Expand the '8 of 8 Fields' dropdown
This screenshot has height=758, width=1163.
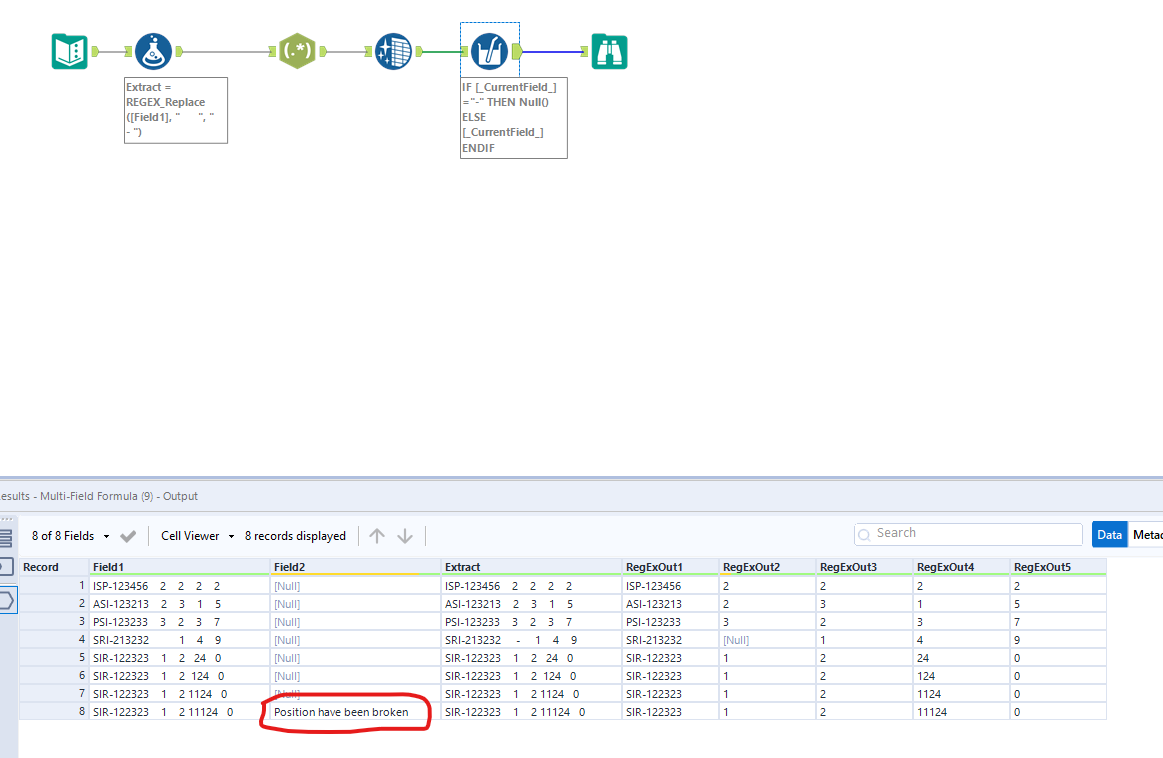pyautogui.click(x=70, y=536)
